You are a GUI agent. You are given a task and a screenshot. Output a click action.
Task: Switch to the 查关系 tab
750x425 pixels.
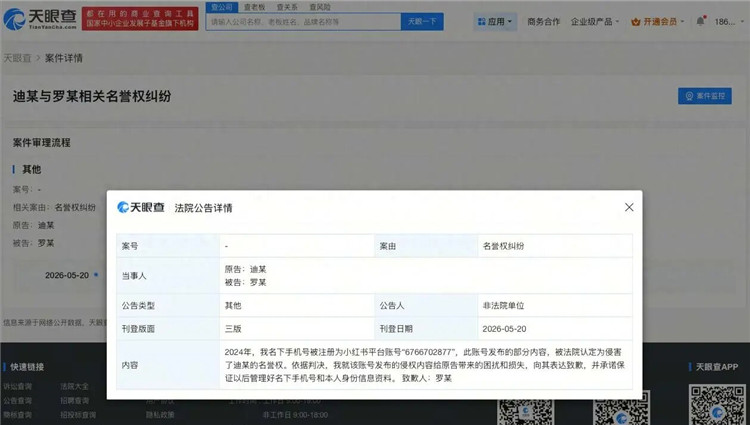[287, 7]
